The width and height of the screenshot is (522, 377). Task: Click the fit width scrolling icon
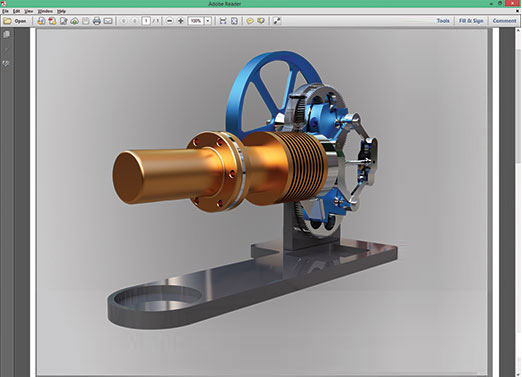[223, 21]
